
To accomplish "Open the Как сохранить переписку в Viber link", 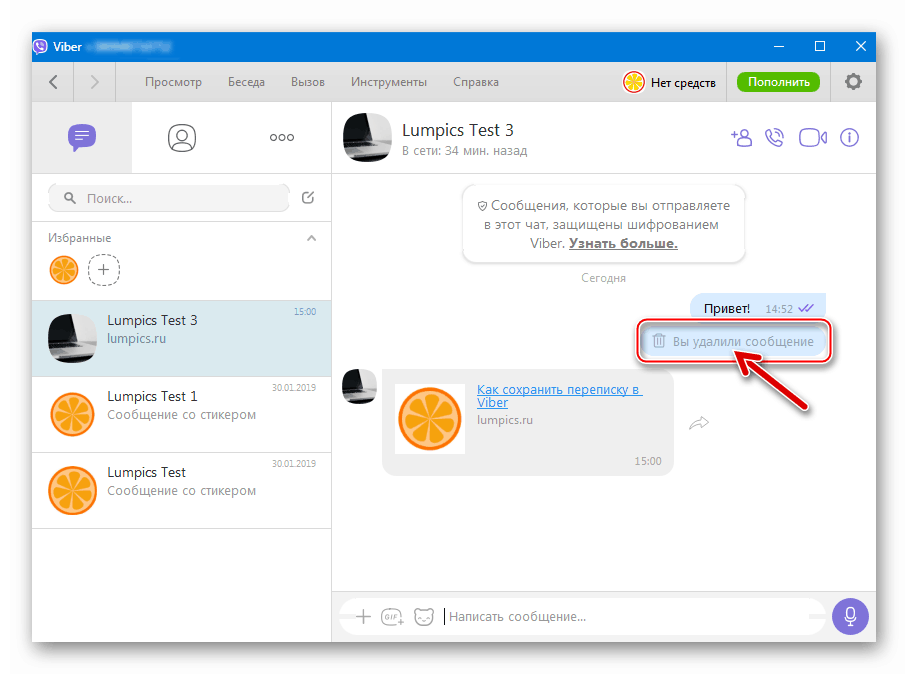I will click(559, 396).
